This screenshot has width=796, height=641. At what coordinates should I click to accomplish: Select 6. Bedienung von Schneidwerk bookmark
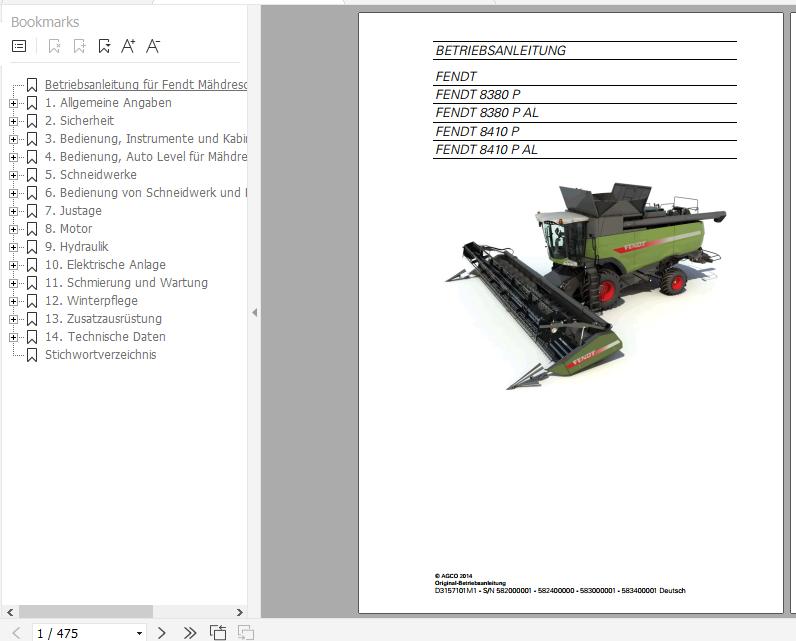pyautogui.click(x=146, y=192)
